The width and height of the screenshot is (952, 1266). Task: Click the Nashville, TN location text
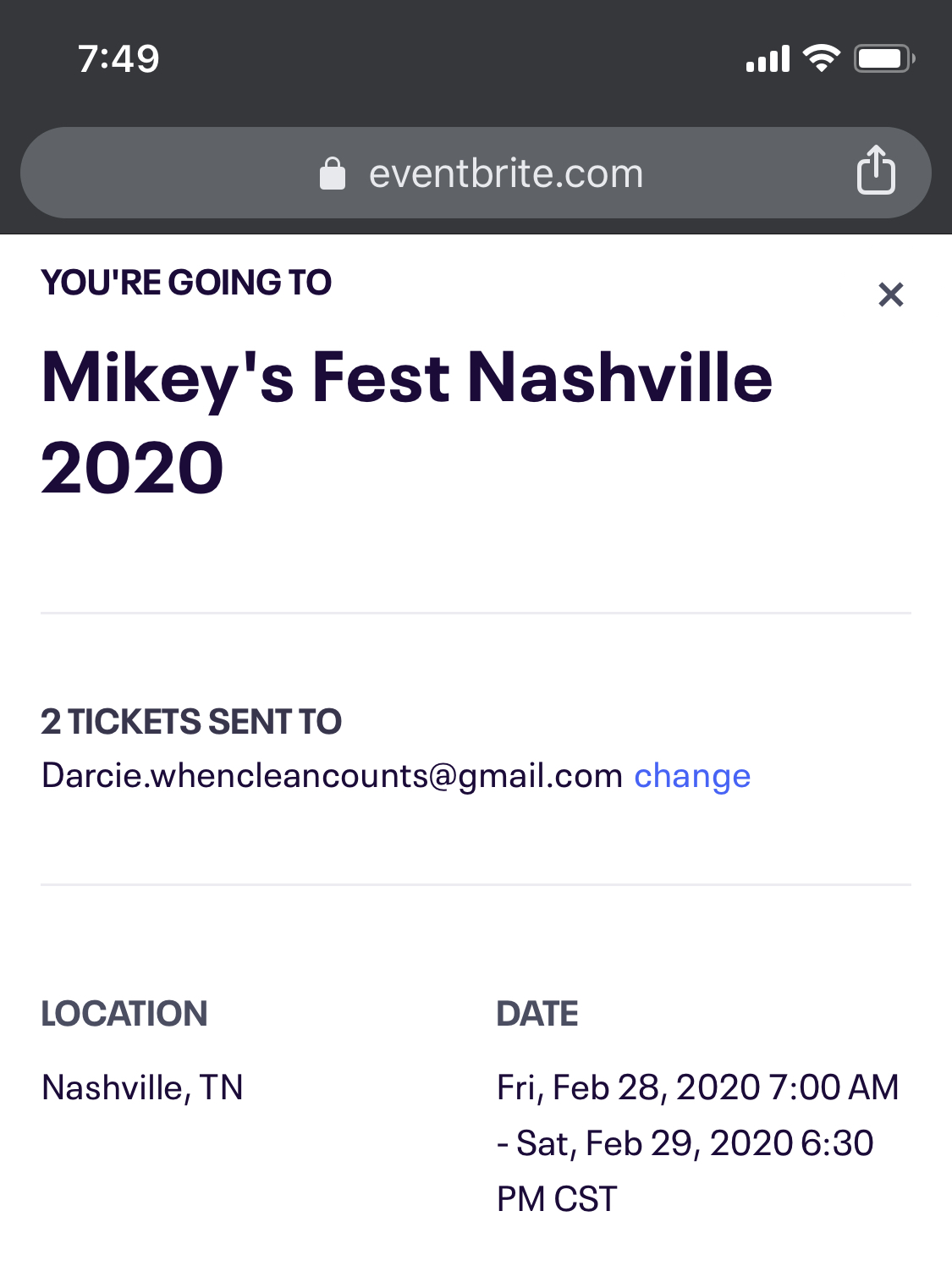pyautogui.click(x=142, y=1087)
